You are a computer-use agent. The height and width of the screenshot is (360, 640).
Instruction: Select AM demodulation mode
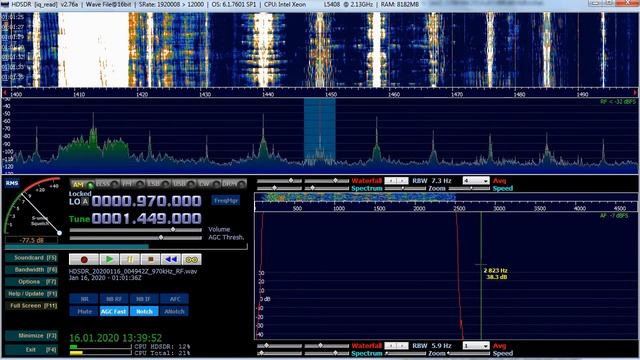82,184
